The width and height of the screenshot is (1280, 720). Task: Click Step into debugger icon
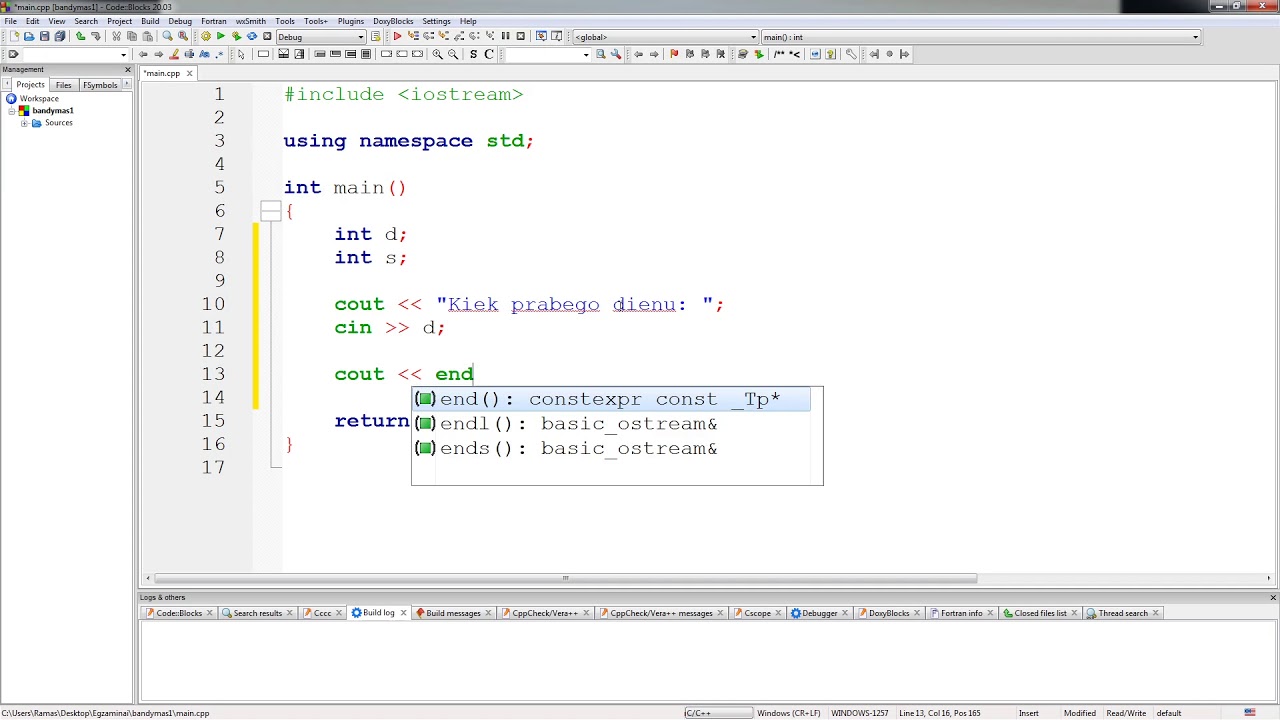[x=444, y=36]
